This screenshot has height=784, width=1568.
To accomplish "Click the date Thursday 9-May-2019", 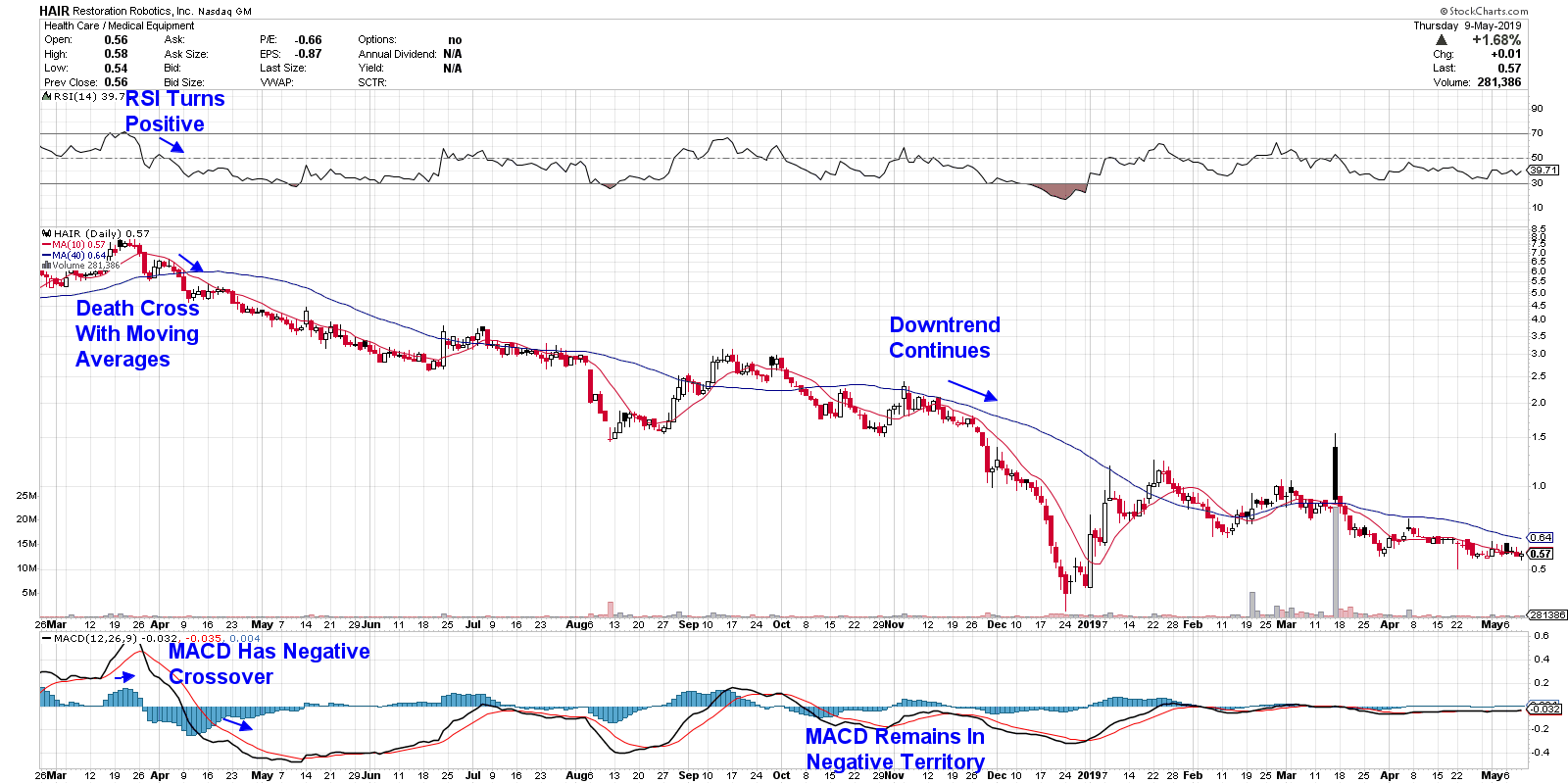I will point(1467,25).
